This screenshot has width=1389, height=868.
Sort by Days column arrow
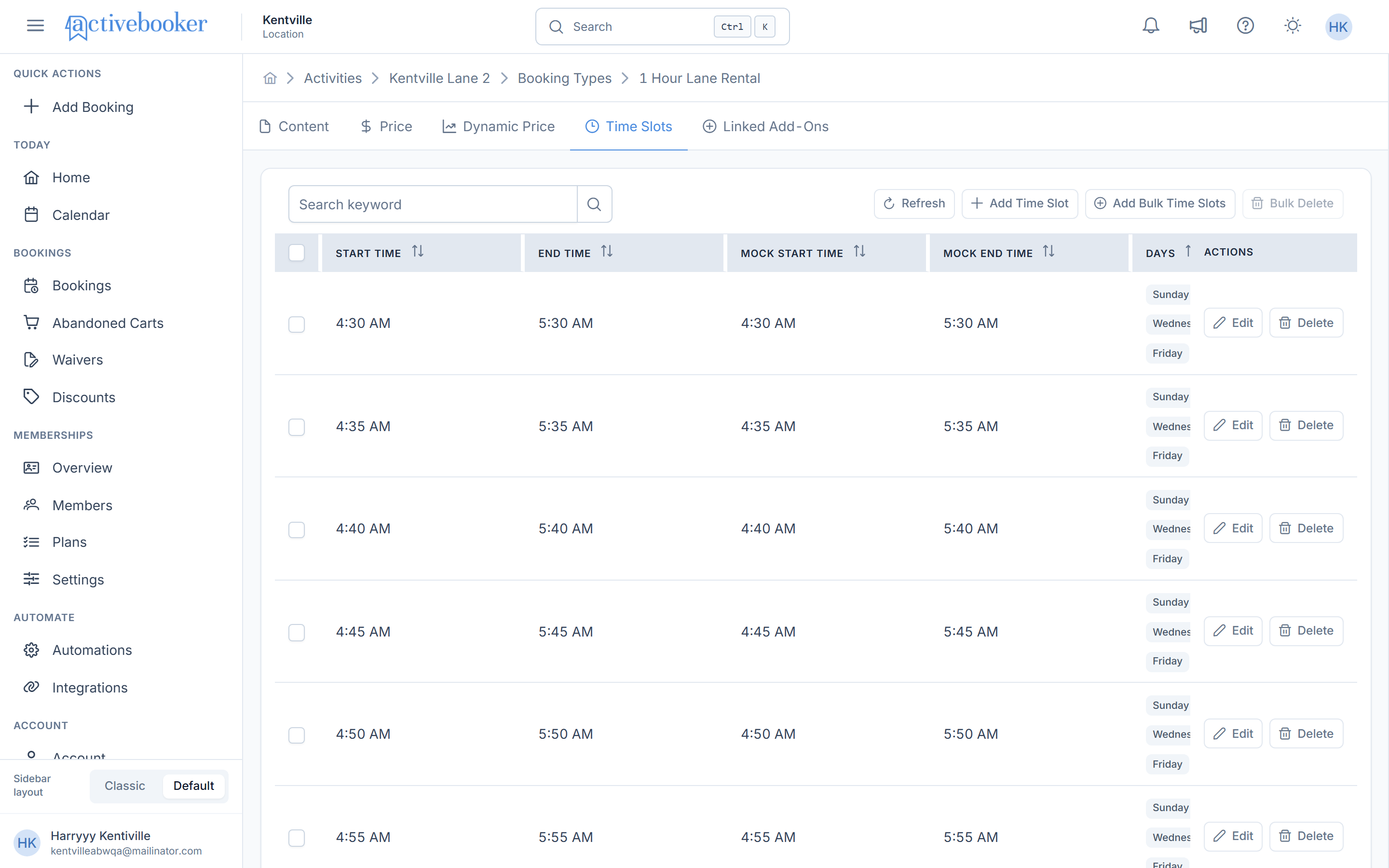point(1188,251)
